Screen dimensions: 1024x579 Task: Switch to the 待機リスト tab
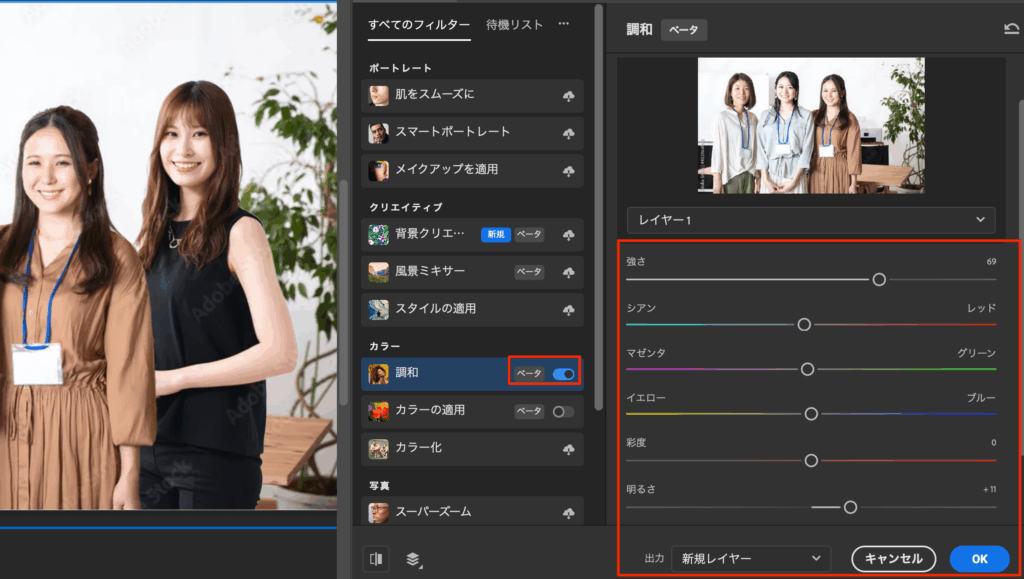click(x=514, y=24)
